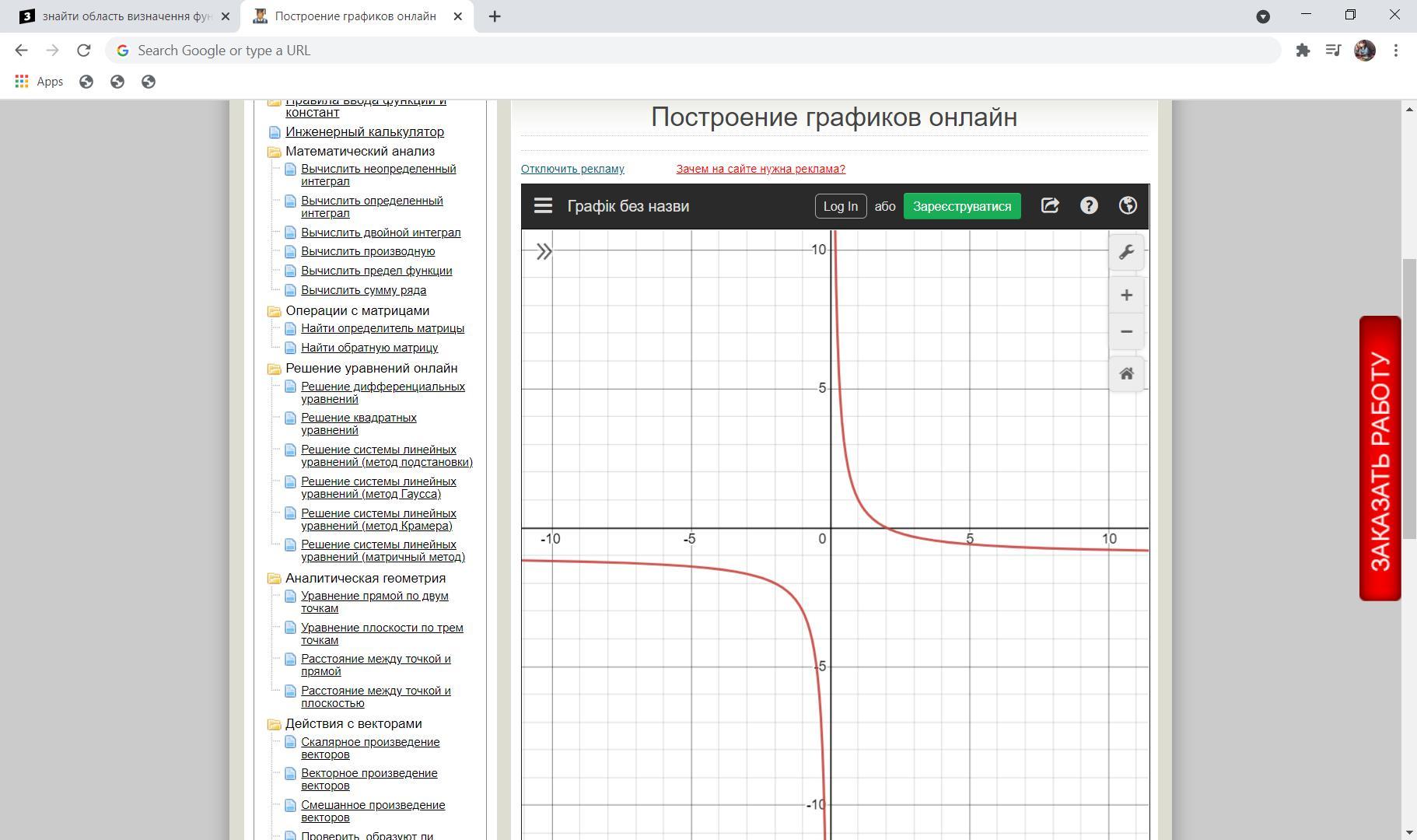The width and height of the screenshot is (1417, 840).
Task: Open Вычислить неопределенный интеграл
Action: pyautogui.click(x=379, y=175)
